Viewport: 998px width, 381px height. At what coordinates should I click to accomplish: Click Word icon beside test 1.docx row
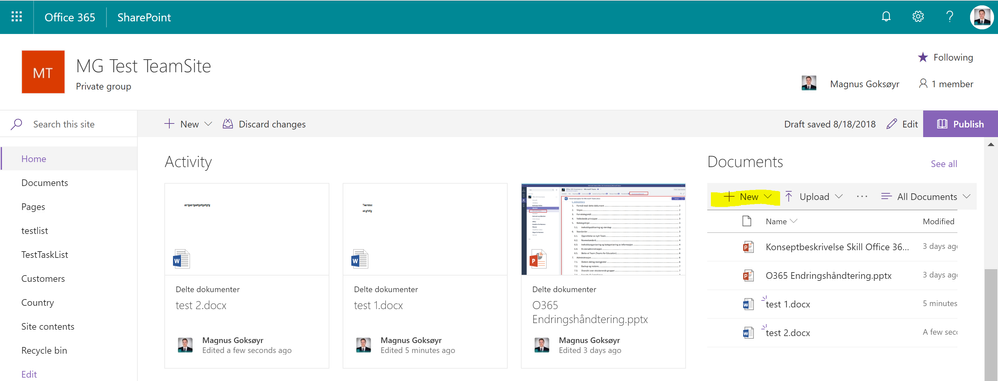tap(748, 304)
